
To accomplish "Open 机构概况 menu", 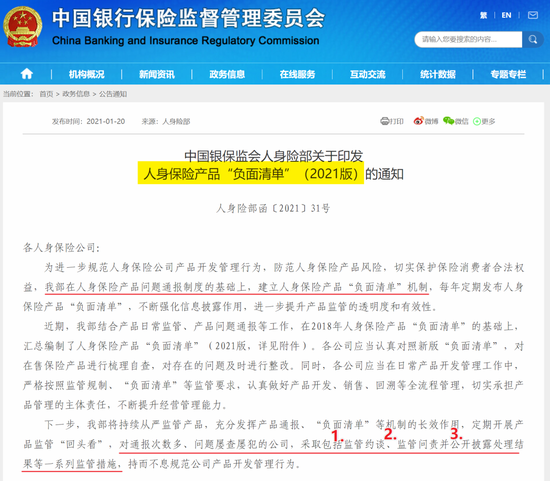I will click(87, 74).
